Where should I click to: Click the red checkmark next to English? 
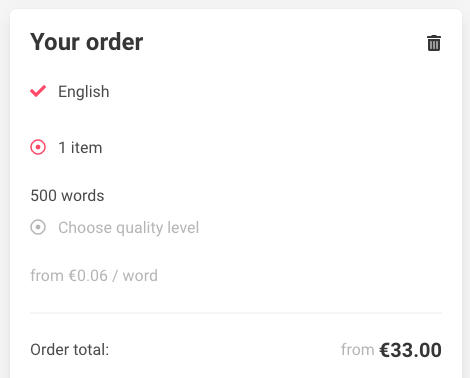(38, 91)
